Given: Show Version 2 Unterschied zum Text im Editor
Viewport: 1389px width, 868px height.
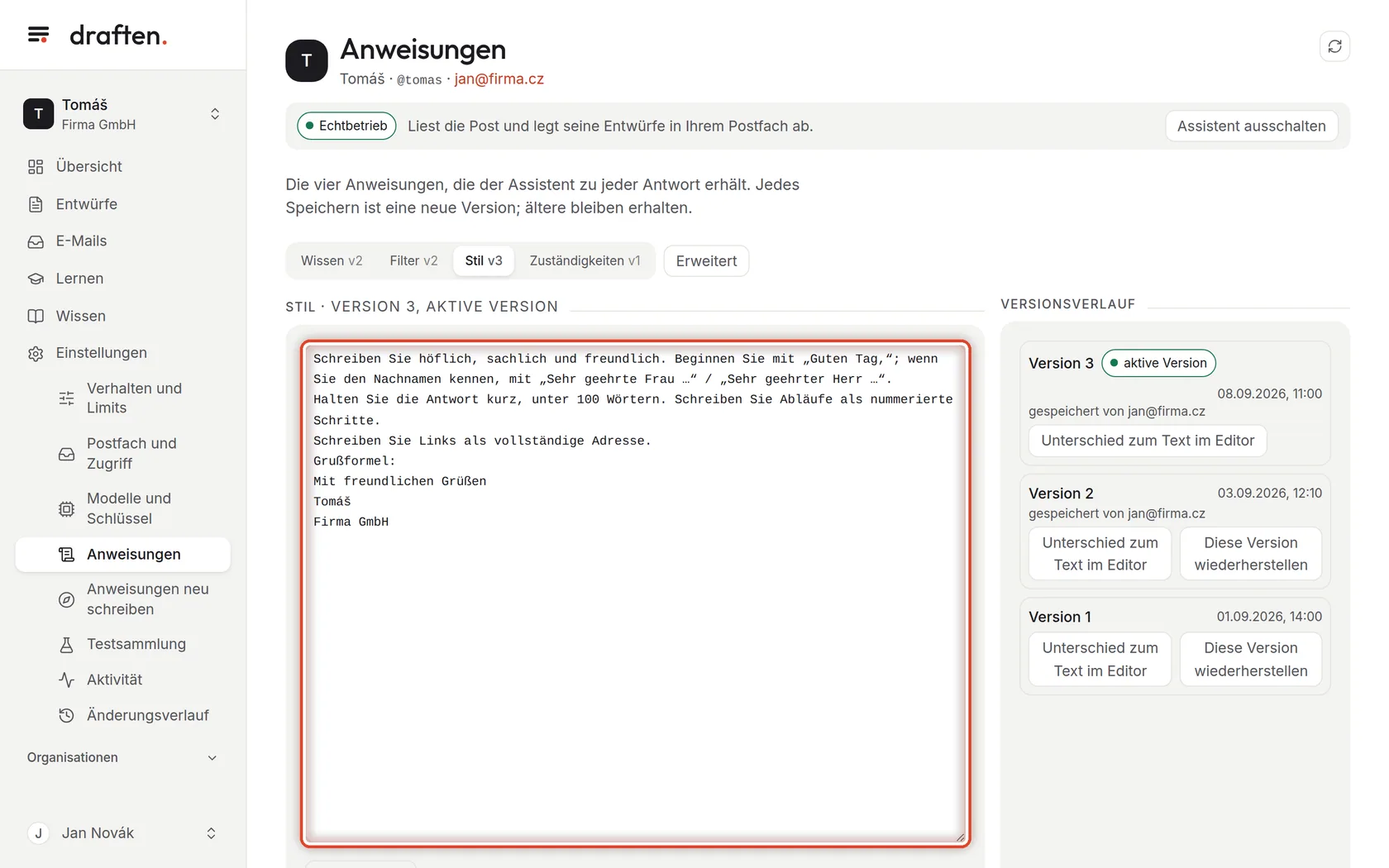Looking at the screenshot, I should point(1100,554).
